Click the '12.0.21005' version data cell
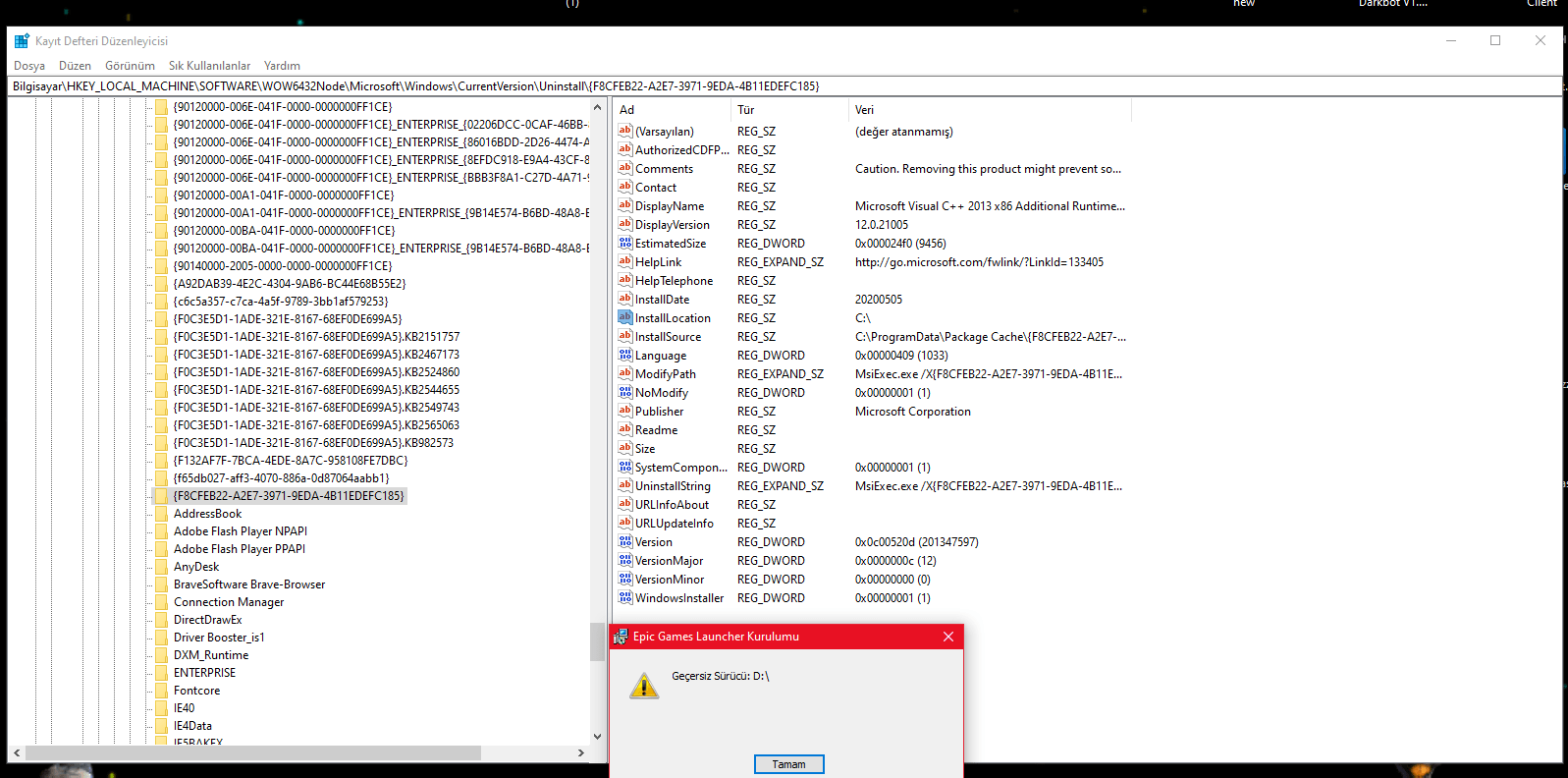Viewport: 1568px width, 778px height. pyautogui.click(x=882, y=225)
